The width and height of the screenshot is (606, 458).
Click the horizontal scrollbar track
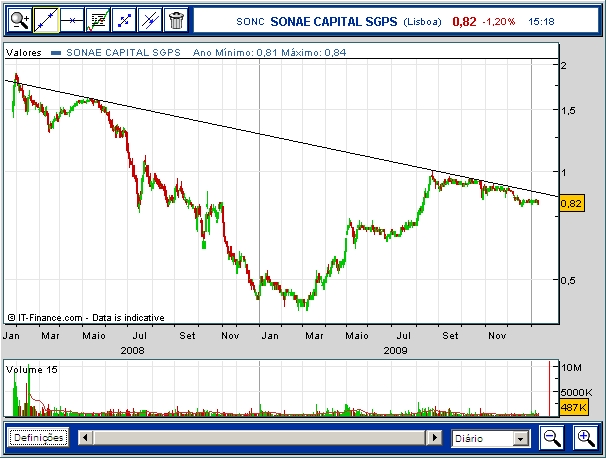coord(260,438)
